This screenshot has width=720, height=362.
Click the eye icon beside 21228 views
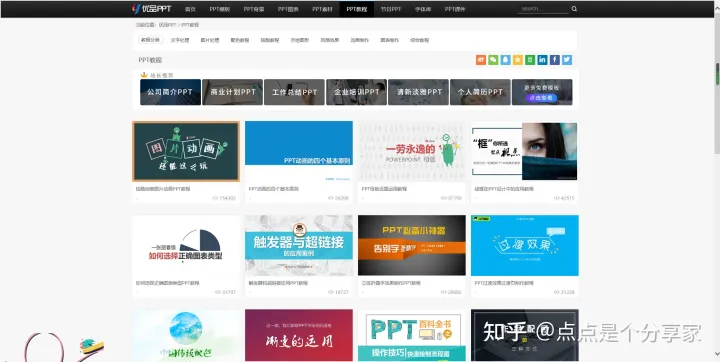556,292
